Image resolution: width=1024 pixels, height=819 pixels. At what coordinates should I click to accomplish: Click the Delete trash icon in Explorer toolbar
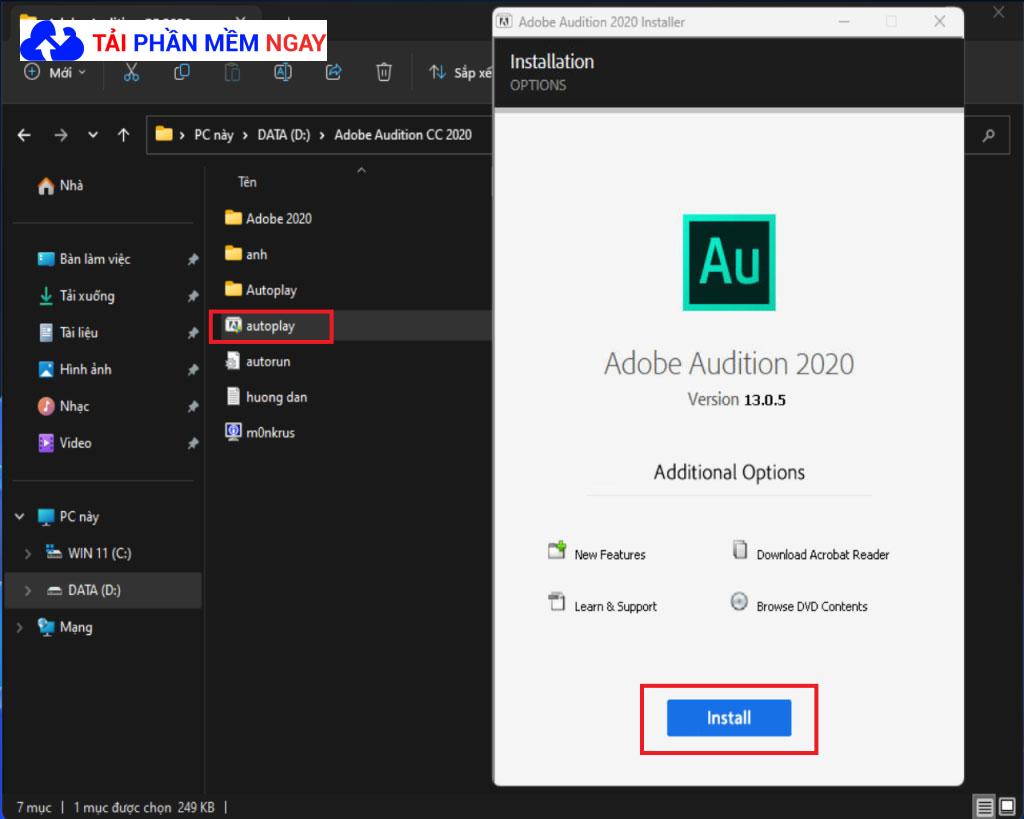(384, 72)
